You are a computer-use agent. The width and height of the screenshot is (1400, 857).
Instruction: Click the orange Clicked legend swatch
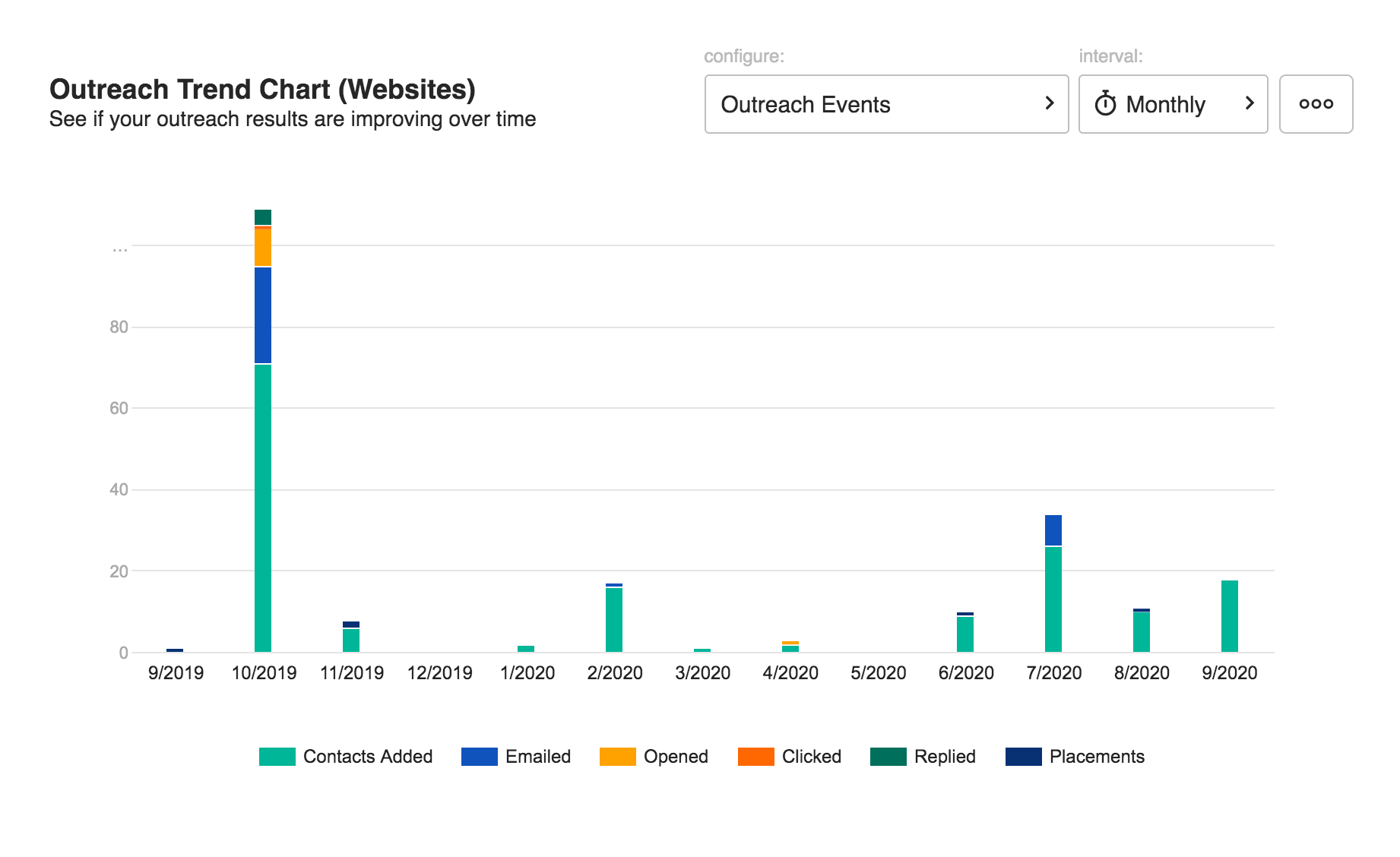pyautogui.click(x=755, y=757)
